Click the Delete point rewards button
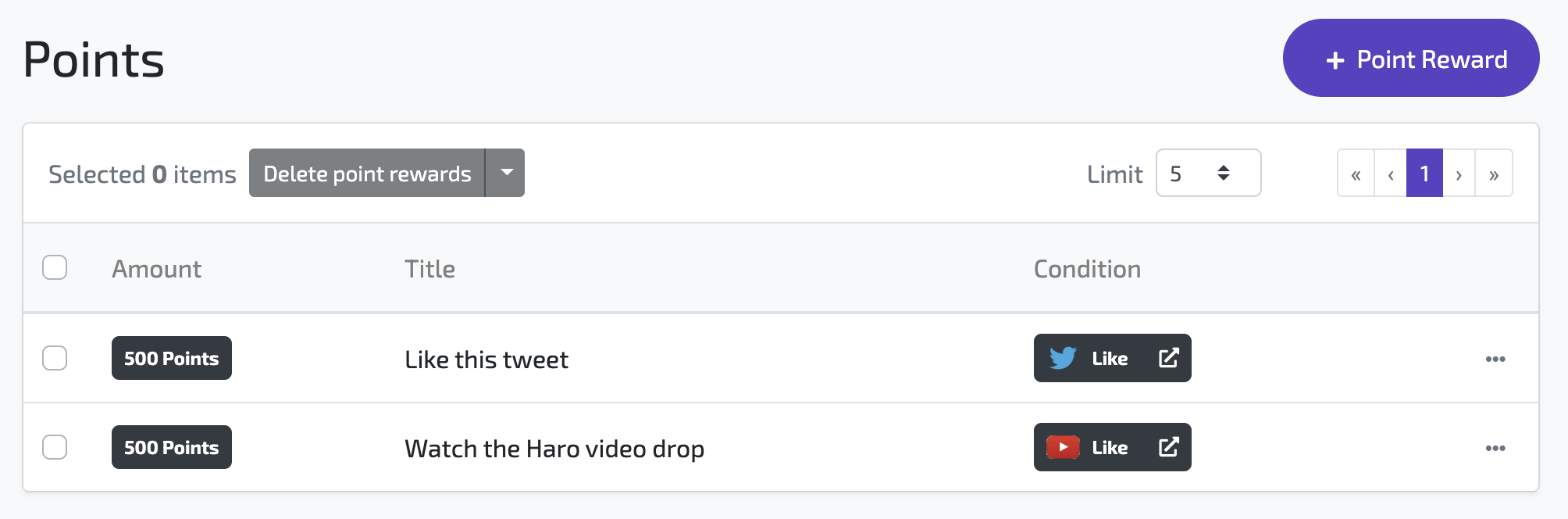The image size is (1568, 519). click(x=367, y=173)
